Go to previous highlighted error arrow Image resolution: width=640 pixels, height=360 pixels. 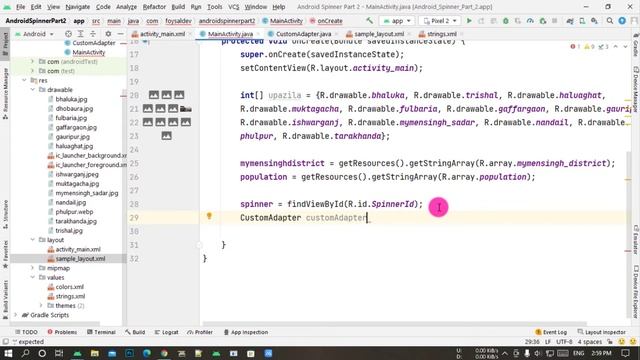[x=616, y=47]
